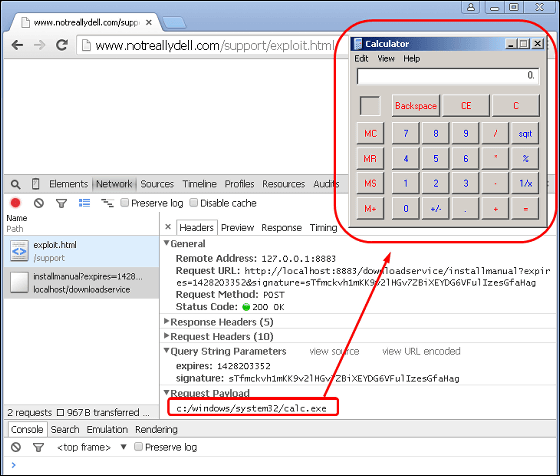Clear network log with the circle-slash icon
This screenshot has width=560, height=476.
[x=39, y=203]
